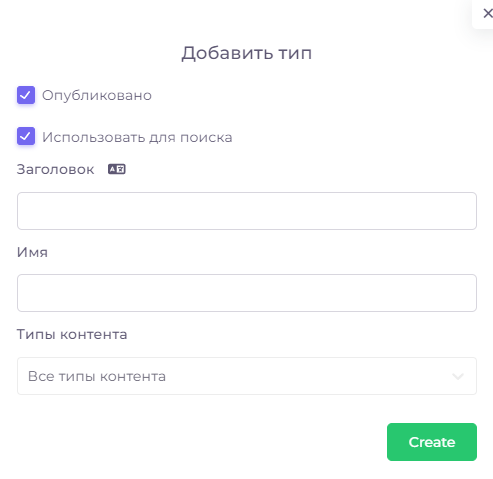Screen dimensions: 493x479
Task: Toggle the Использовать для поиска checkbox
Action: point(26,136)
